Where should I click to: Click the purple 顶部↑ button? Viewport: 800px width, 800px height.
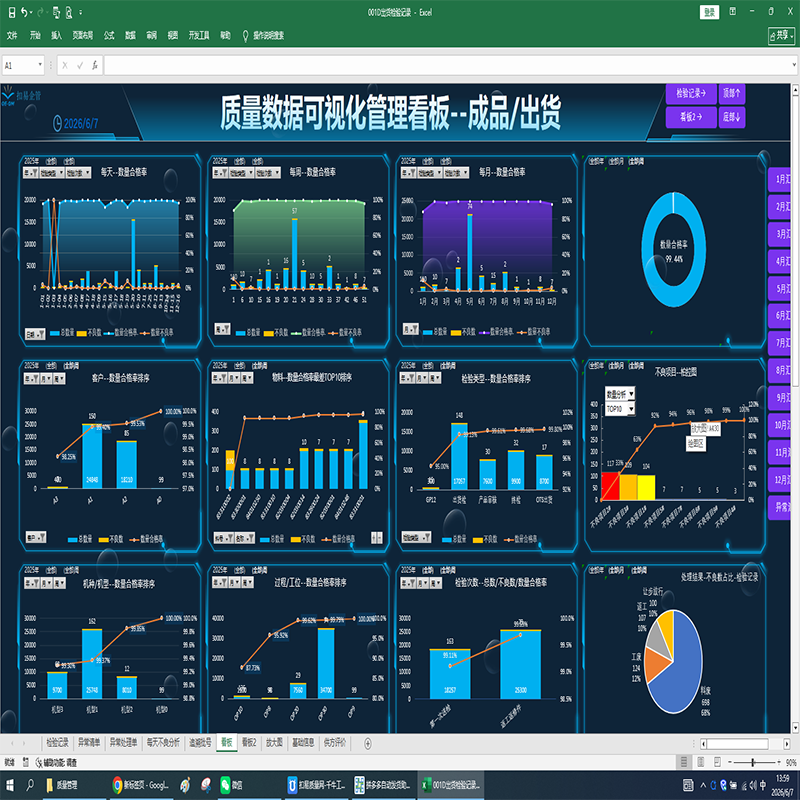(x=732, y=93)
